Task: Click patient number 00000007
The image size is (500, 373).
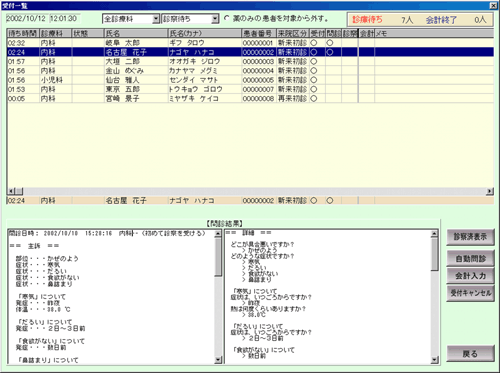Action: click(x=258, y=90)
